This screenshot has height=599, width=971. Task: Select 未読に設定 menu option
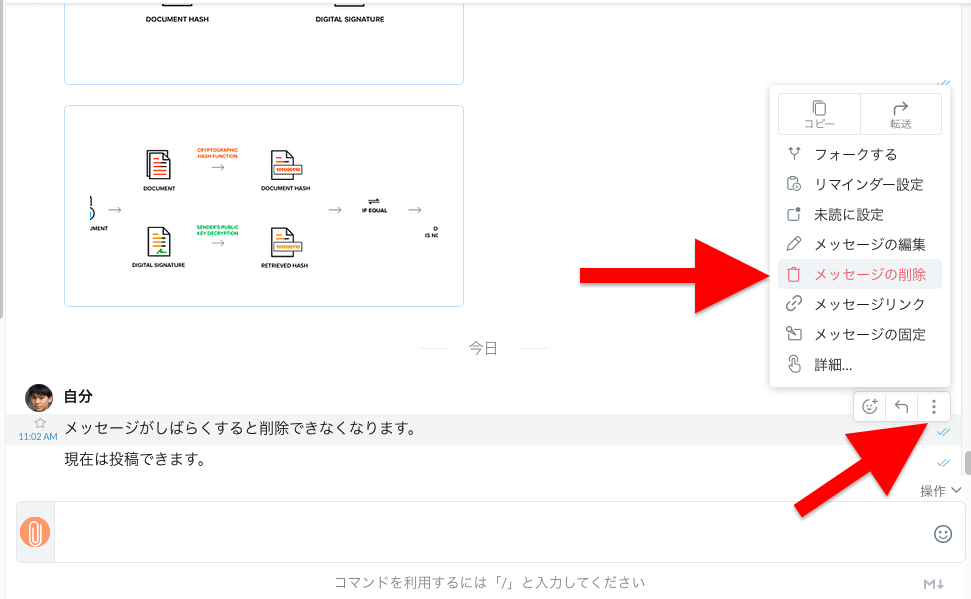coord(848,214)
